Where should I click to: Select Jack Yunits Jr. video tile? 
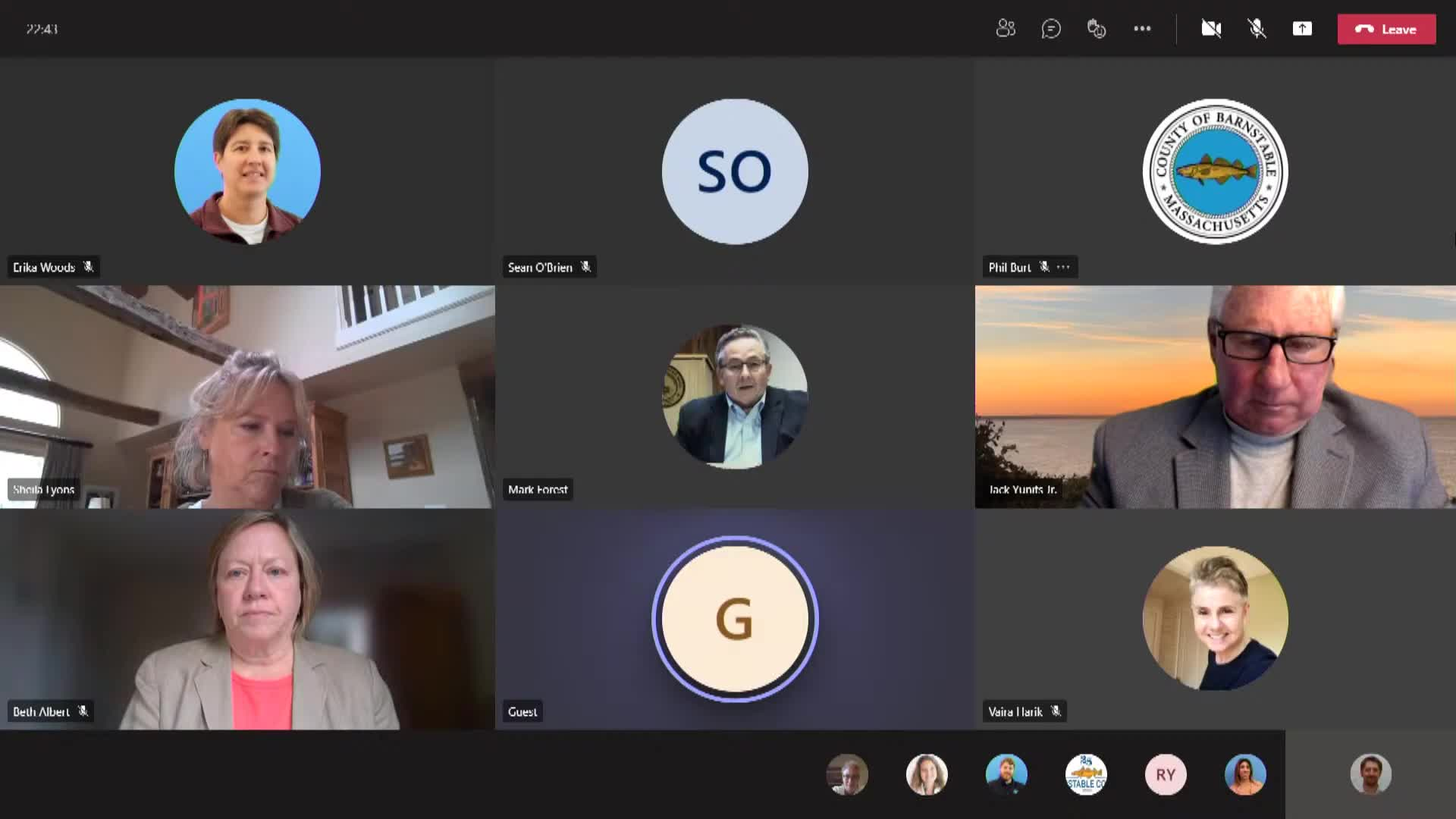[x=1215, y=396]
